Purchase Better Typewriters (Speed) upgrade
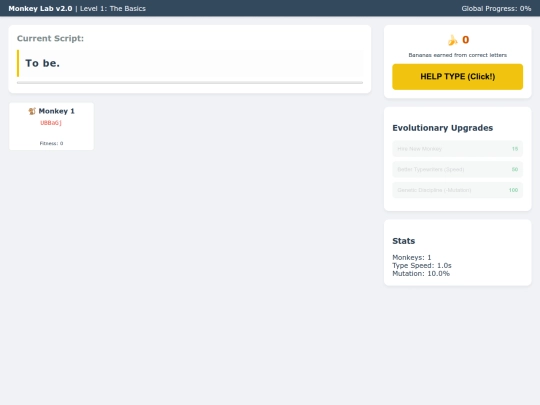Image resolution: width=540 pixels, height=405 pixels. click(457, 169)
